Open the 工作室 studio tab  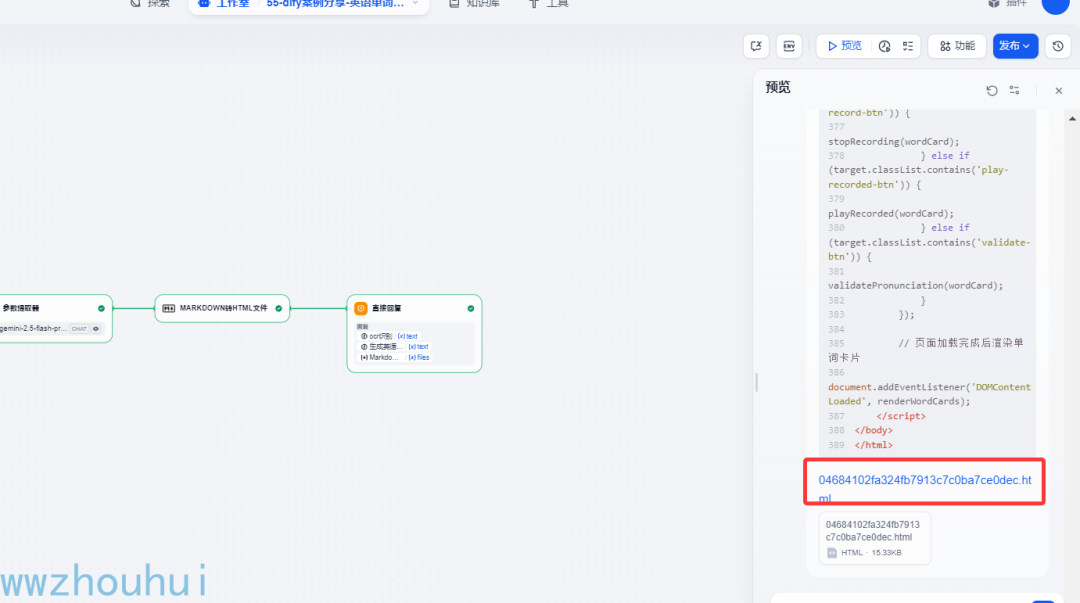pyautogui.click(x=224, y=3)
